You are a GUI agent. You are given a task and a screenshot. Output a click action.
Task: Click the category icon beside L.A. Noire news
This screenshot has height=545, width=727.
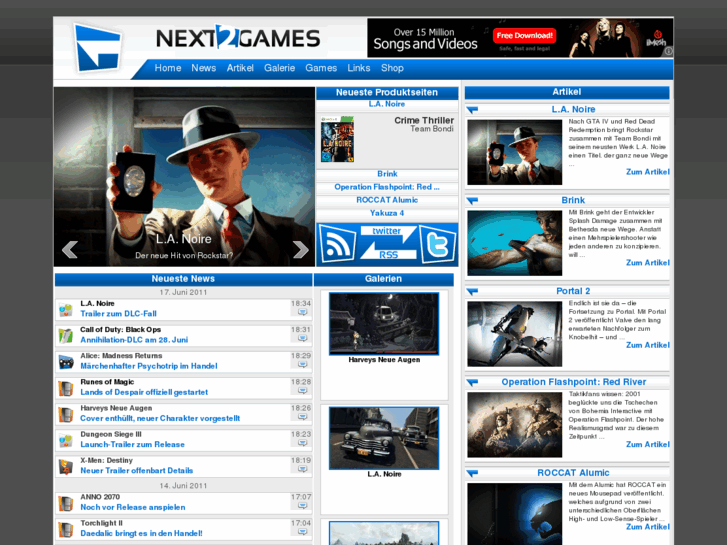tap(66, 310)
